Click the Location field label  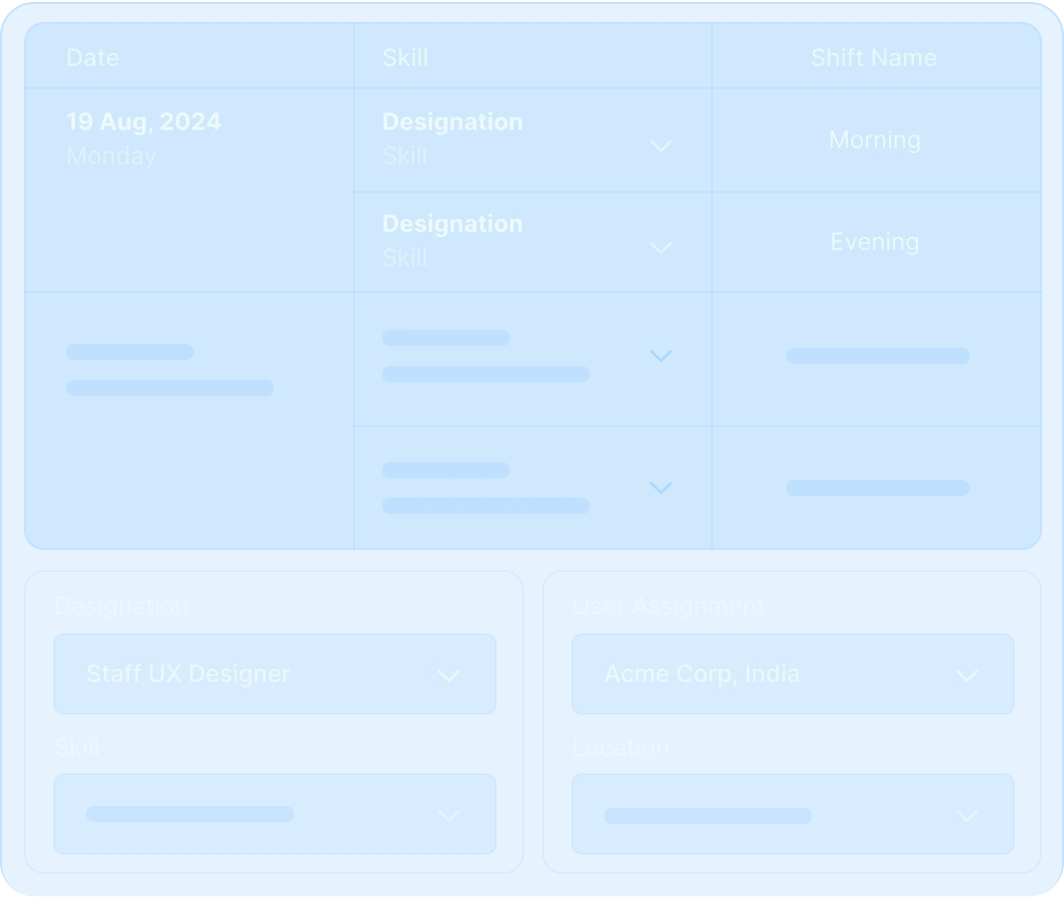pyautogui.click(x=620, y=748)
